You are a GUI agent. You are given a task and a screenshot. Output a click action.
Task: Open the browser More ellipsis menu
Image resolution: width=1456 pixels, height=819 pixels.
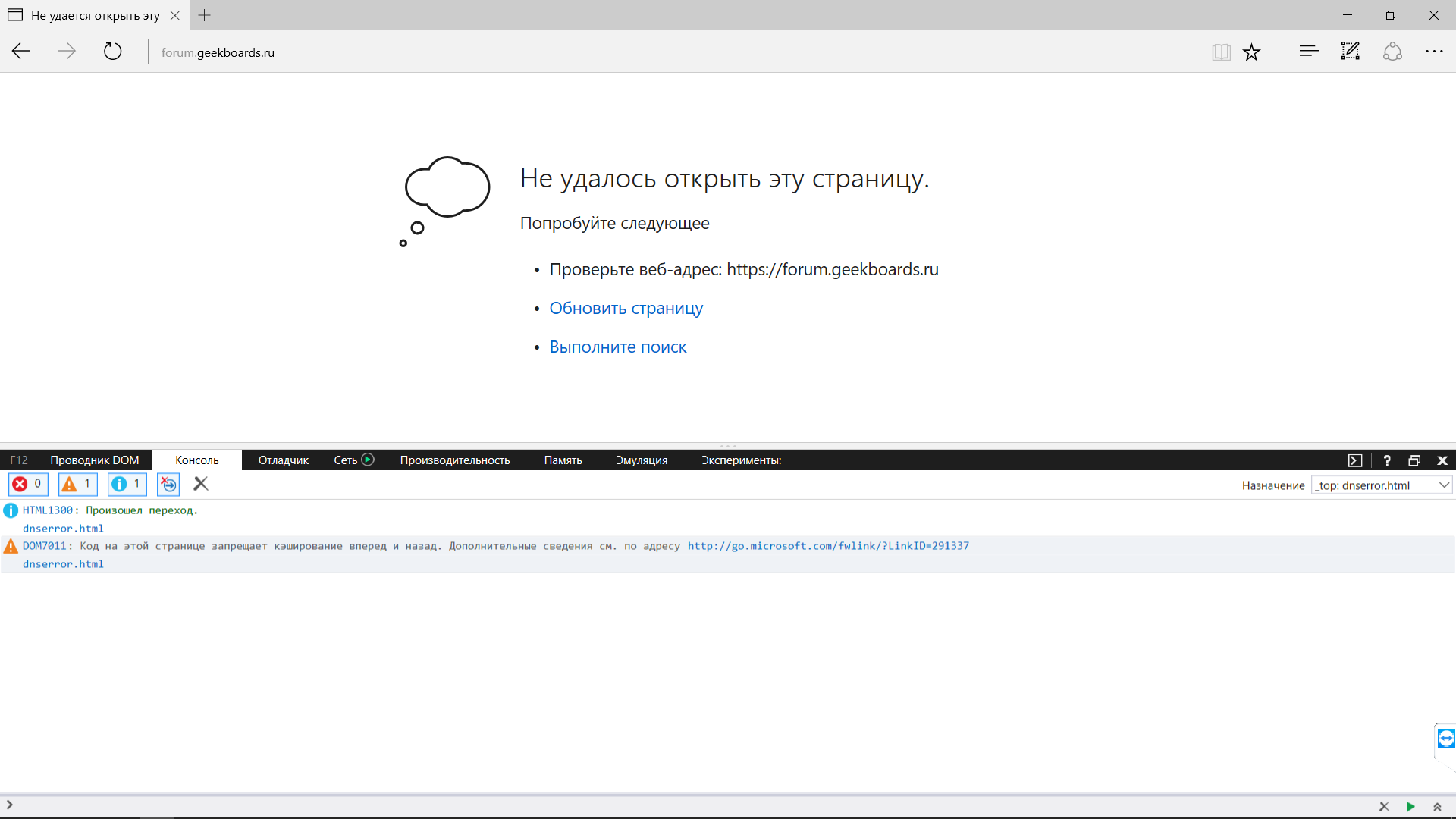[x=1433, y=52]
